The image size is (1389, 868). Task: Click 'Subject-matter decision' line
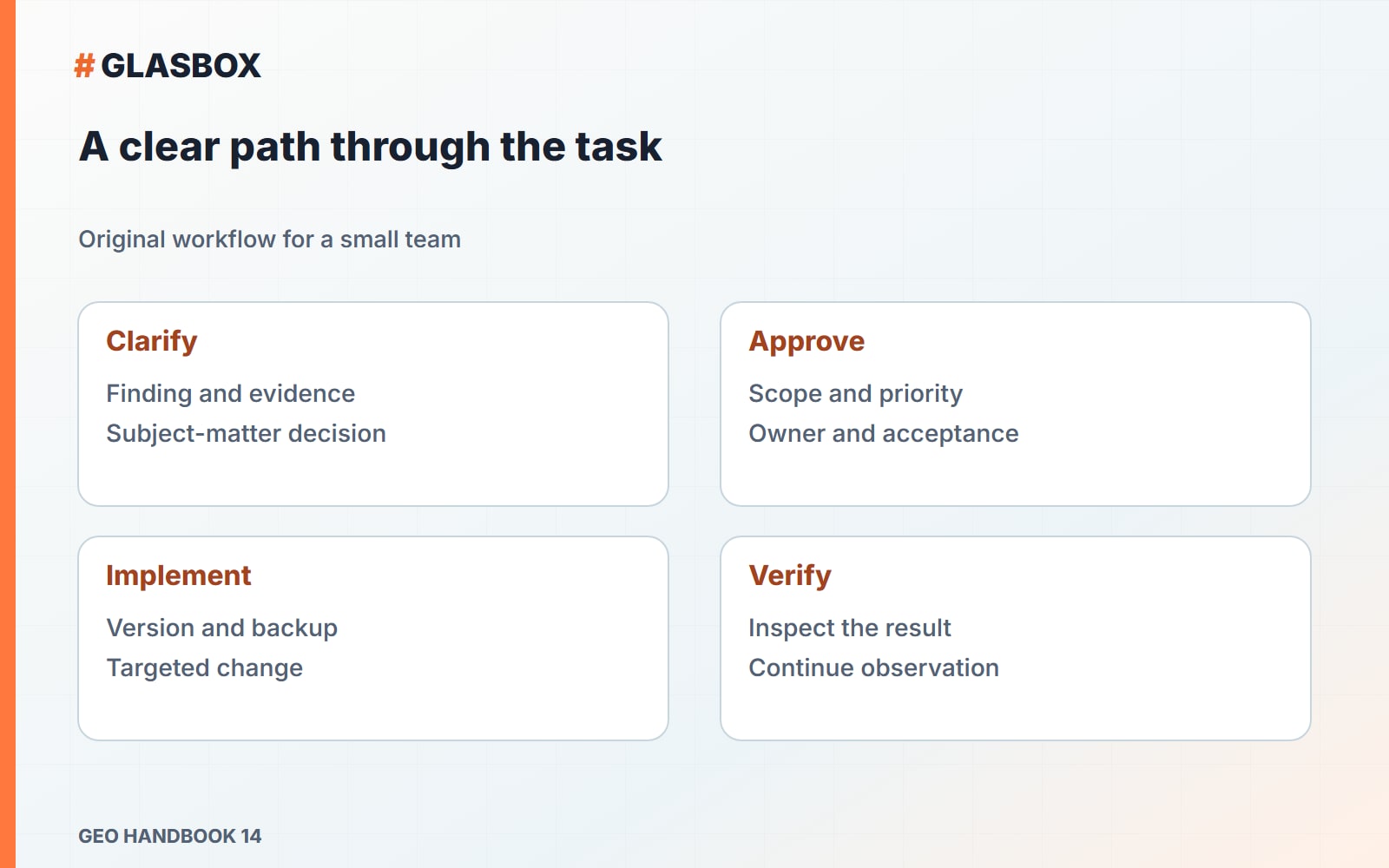coord(247,433)
